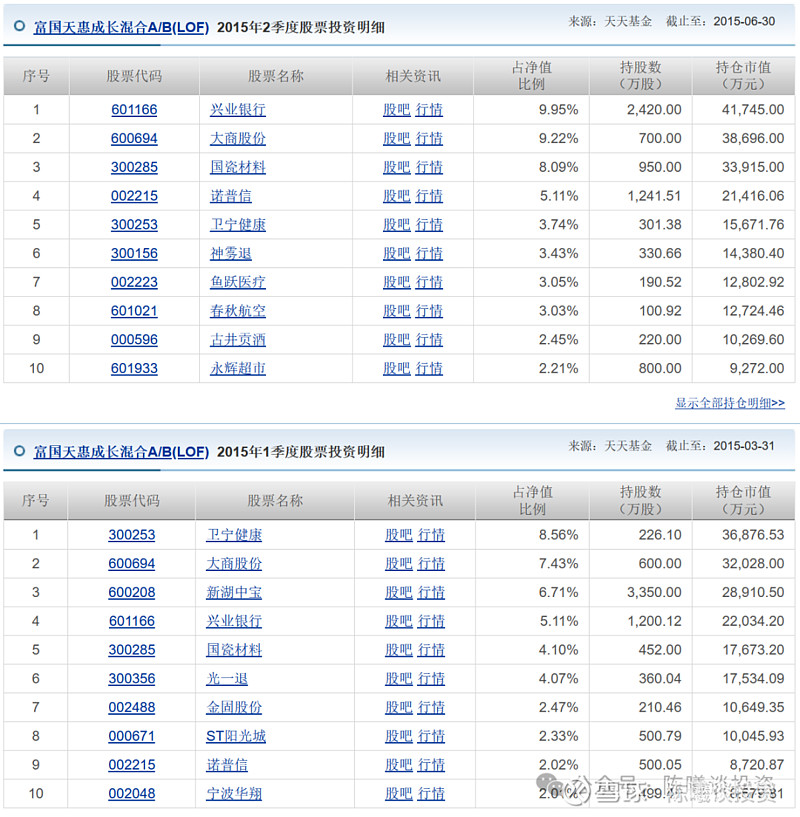Click 行情 in the 神雾退 row
This screenshot has height=817, width=800.
coord(429,253)
